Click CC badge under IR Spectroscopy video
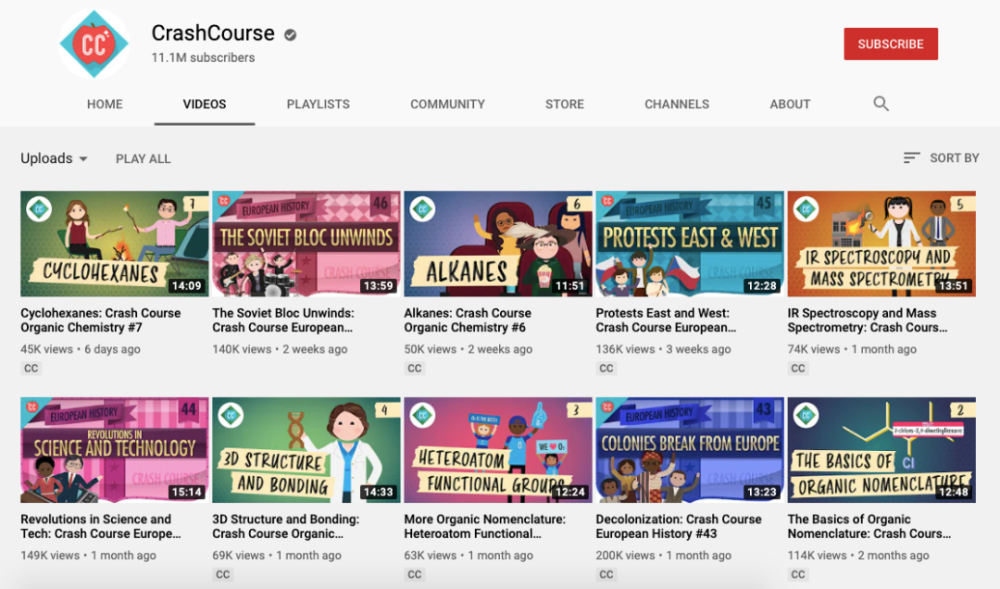1000x589 pixels. tap(798, 368)
